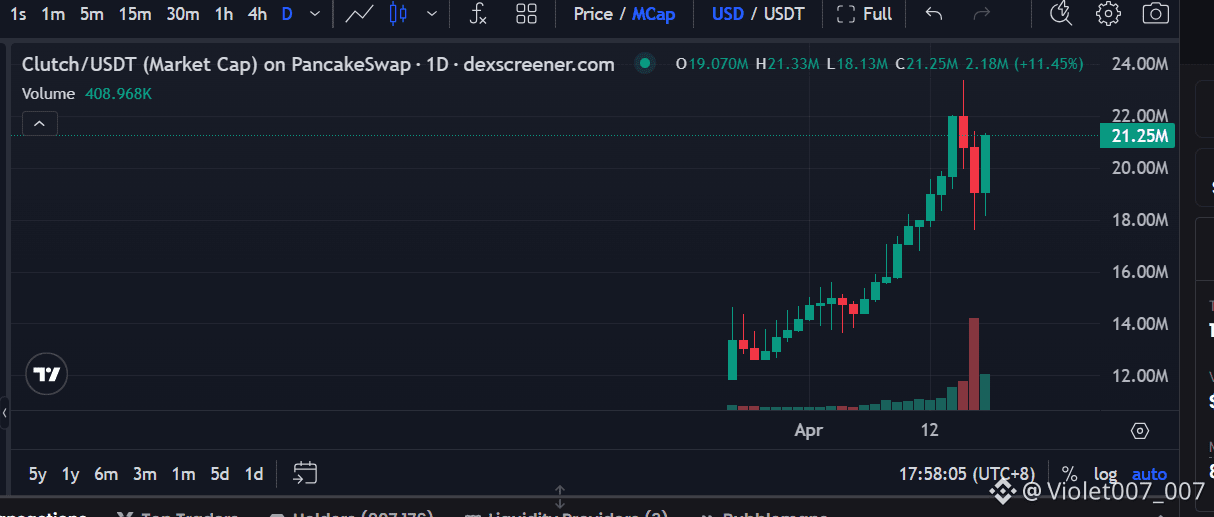
Task: Select the 21.25M current price label
Action: click(x=1136, y=136)
